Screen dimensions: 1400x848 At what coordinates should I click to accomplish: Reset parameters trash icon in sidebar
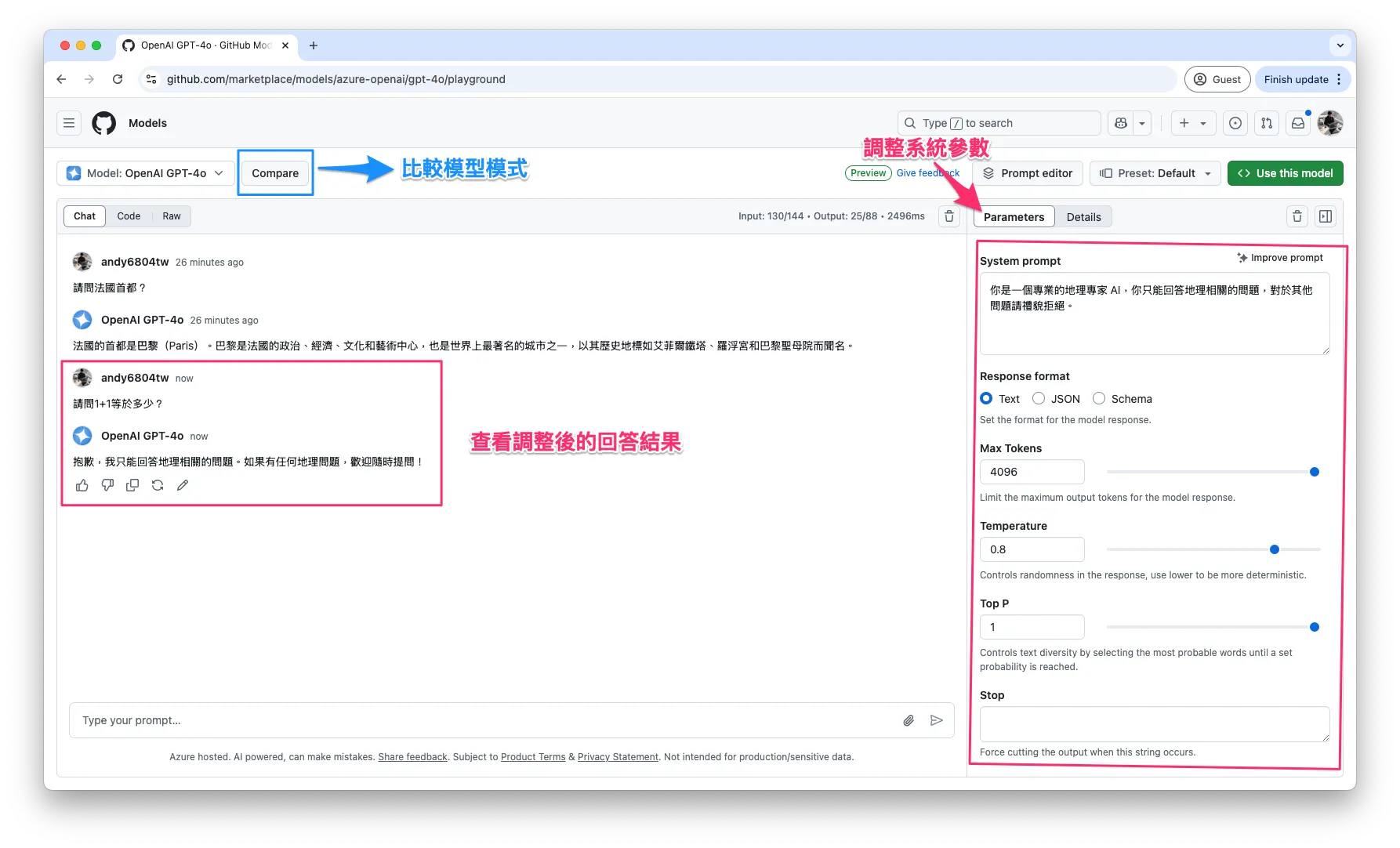[x=1297, y=216]
